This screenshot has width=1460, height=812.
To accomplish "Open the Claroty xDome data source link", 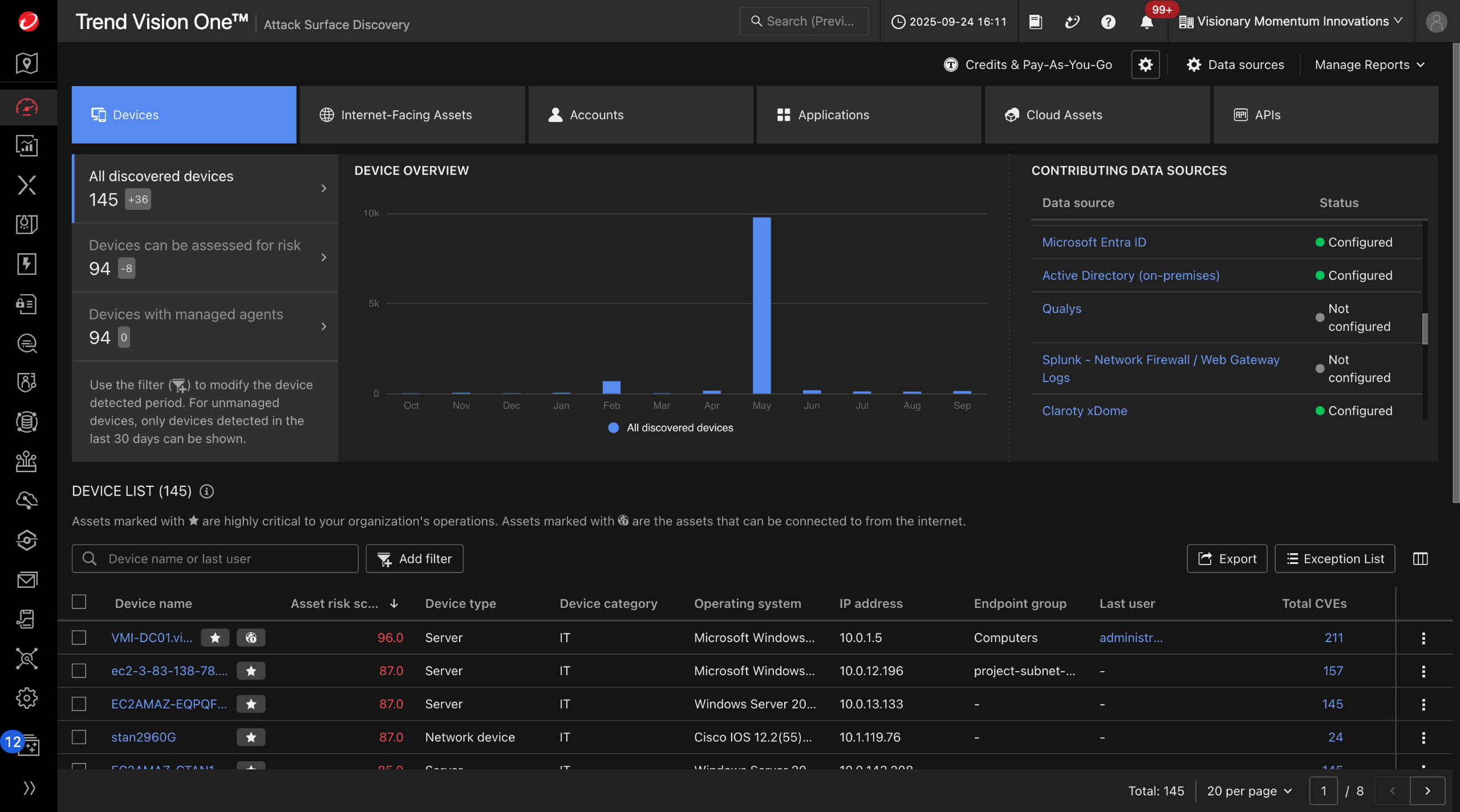I will [1084, 411].
